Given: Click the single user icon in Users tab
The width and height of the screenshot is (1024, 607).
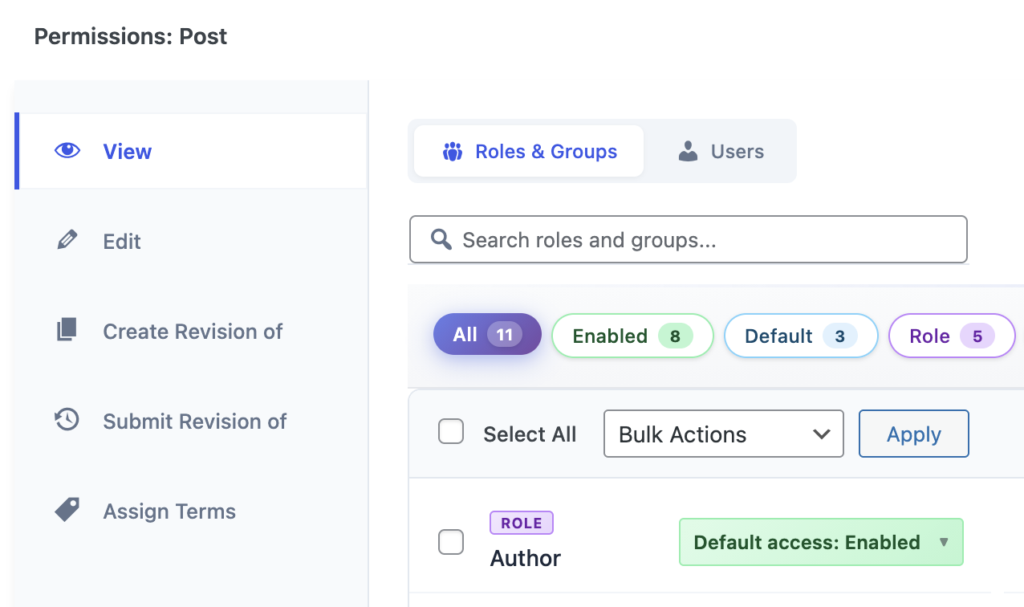Looking at the screenshot, I should pos(688,152).
